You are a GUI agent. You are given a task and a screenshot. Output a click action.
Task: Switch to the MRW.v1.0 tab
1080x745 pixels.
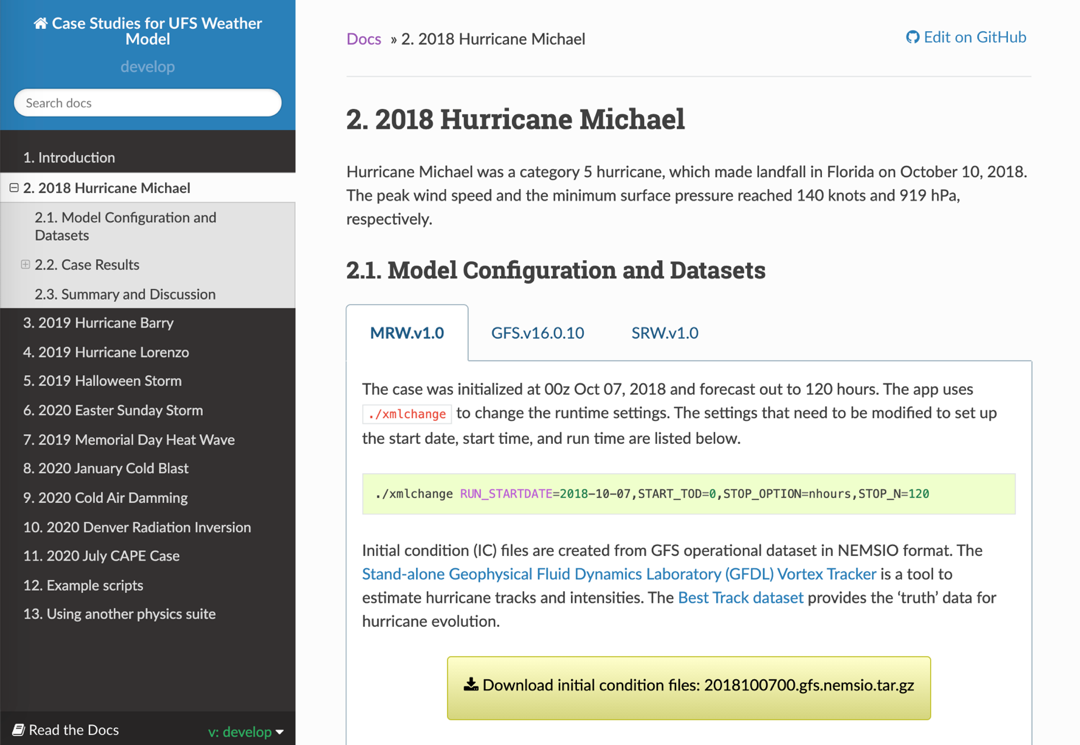click(407, 333)
